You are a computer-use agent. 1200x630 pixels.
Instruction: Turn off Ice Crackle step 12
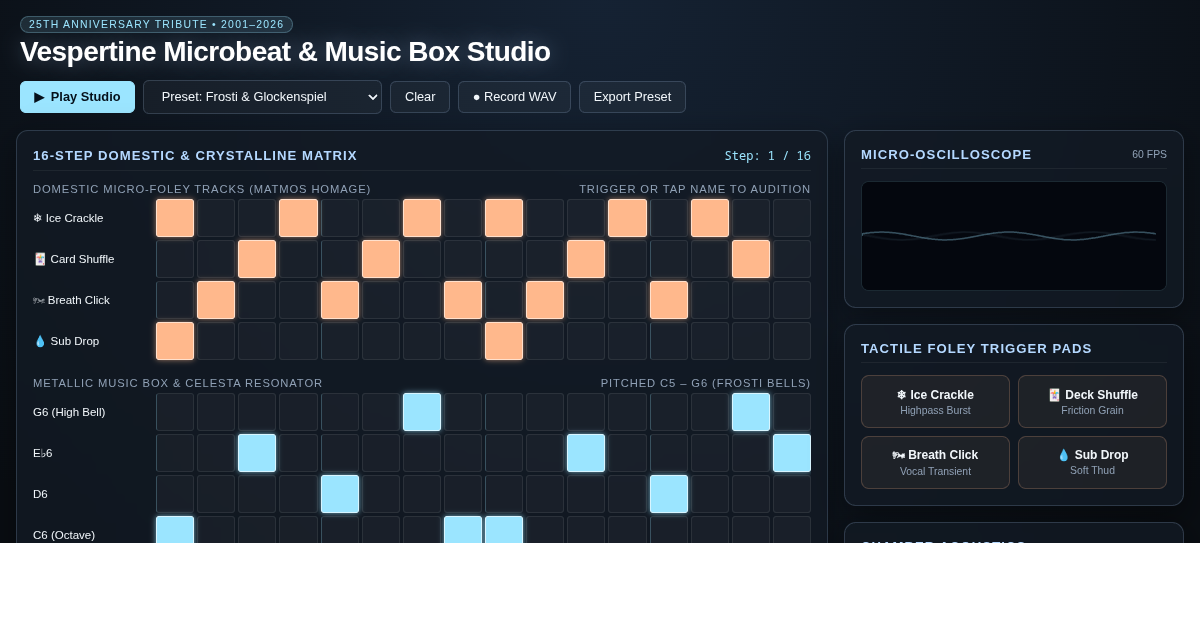click(x=627, y=218)
